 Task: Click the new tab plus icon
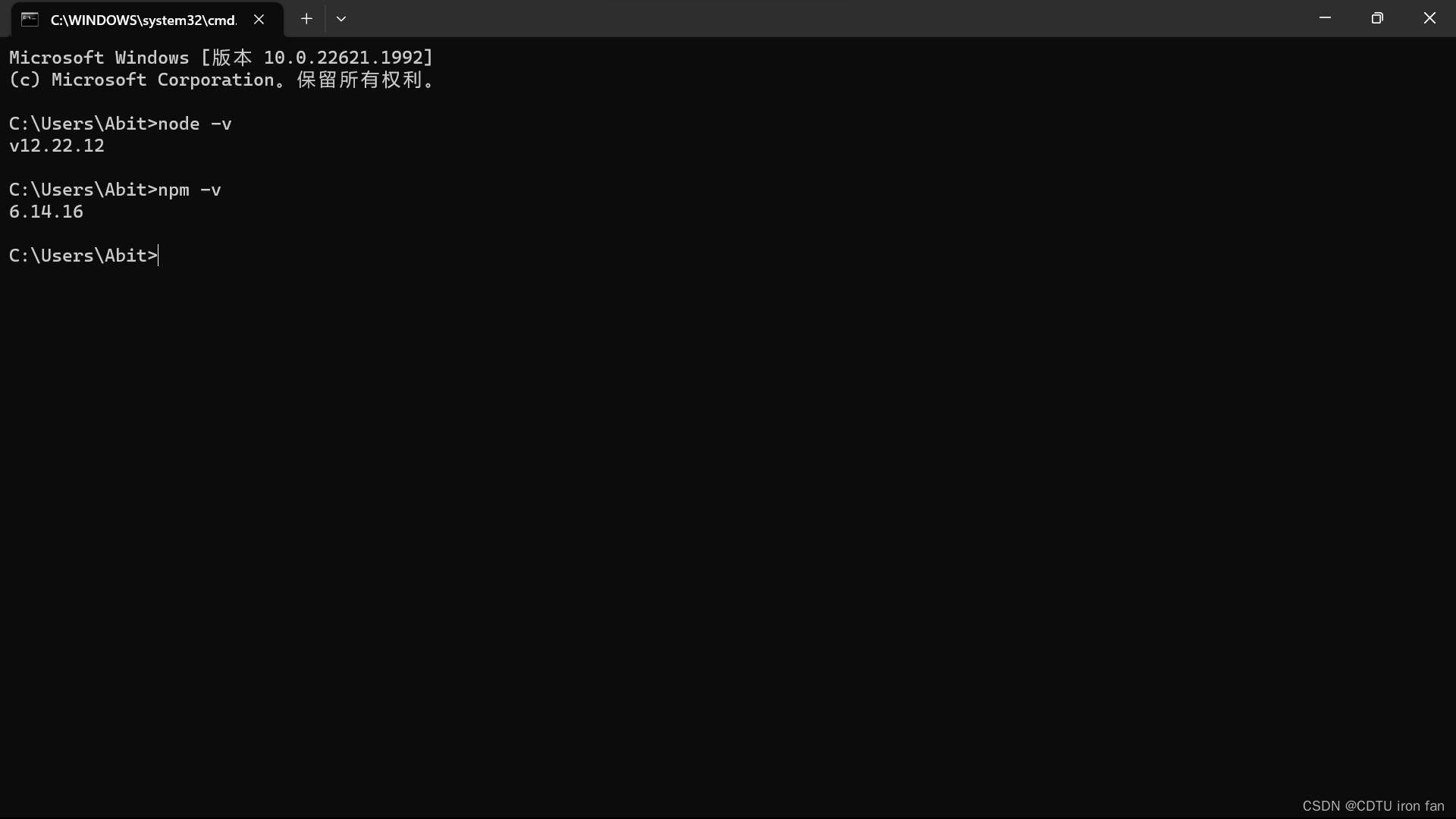(x=306, y=18)
